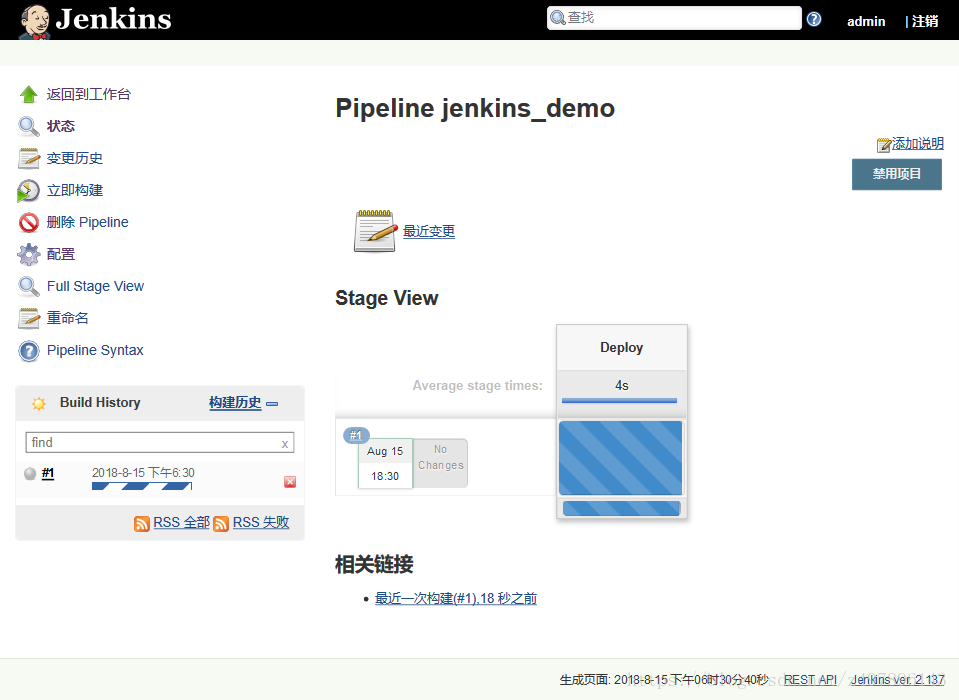Screen dimensions: 959x700
Task: Focus the 查找 search box
Action: (674, 18)
